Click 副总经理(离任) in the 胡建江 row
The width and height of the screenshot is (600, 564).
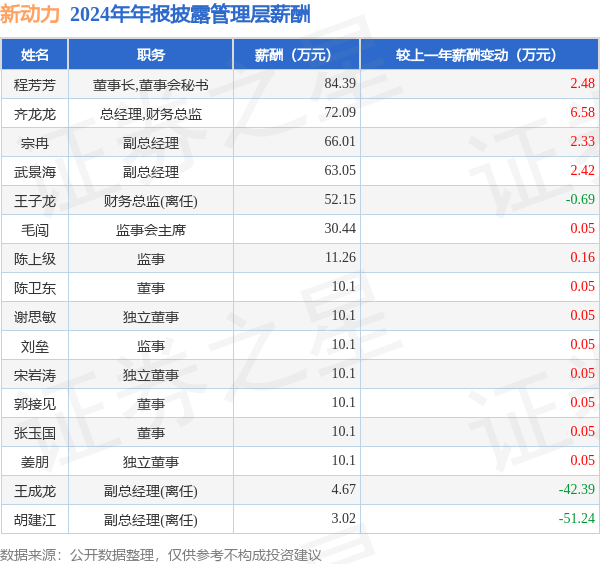pyautogui.click(x=151, y=520)
